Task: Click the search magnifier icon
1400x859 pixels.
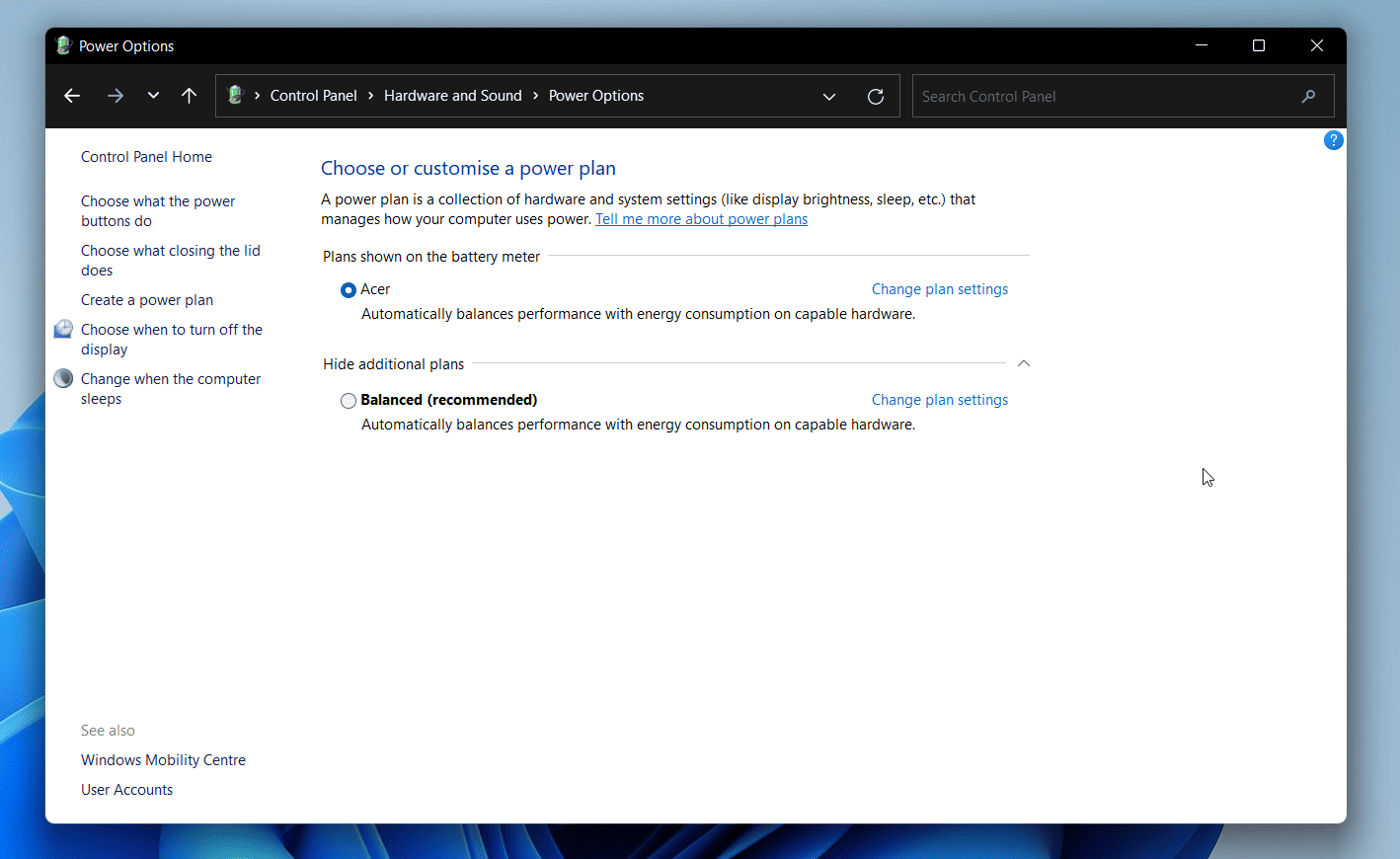Action: tap(1308, 96)
